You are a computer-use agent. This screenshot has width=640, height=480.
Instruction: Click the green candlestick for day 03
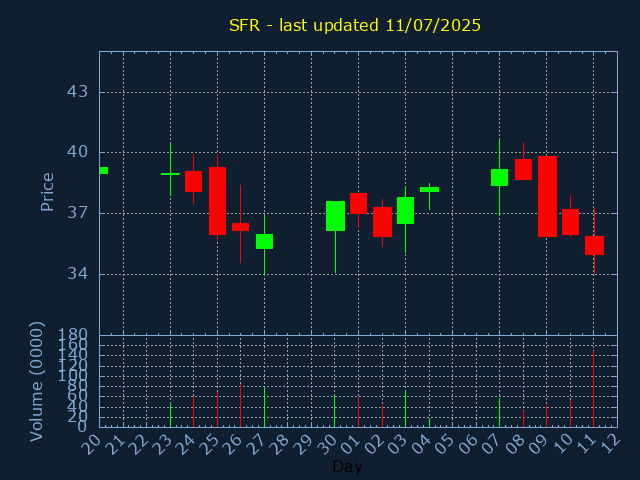pos(405,210)
